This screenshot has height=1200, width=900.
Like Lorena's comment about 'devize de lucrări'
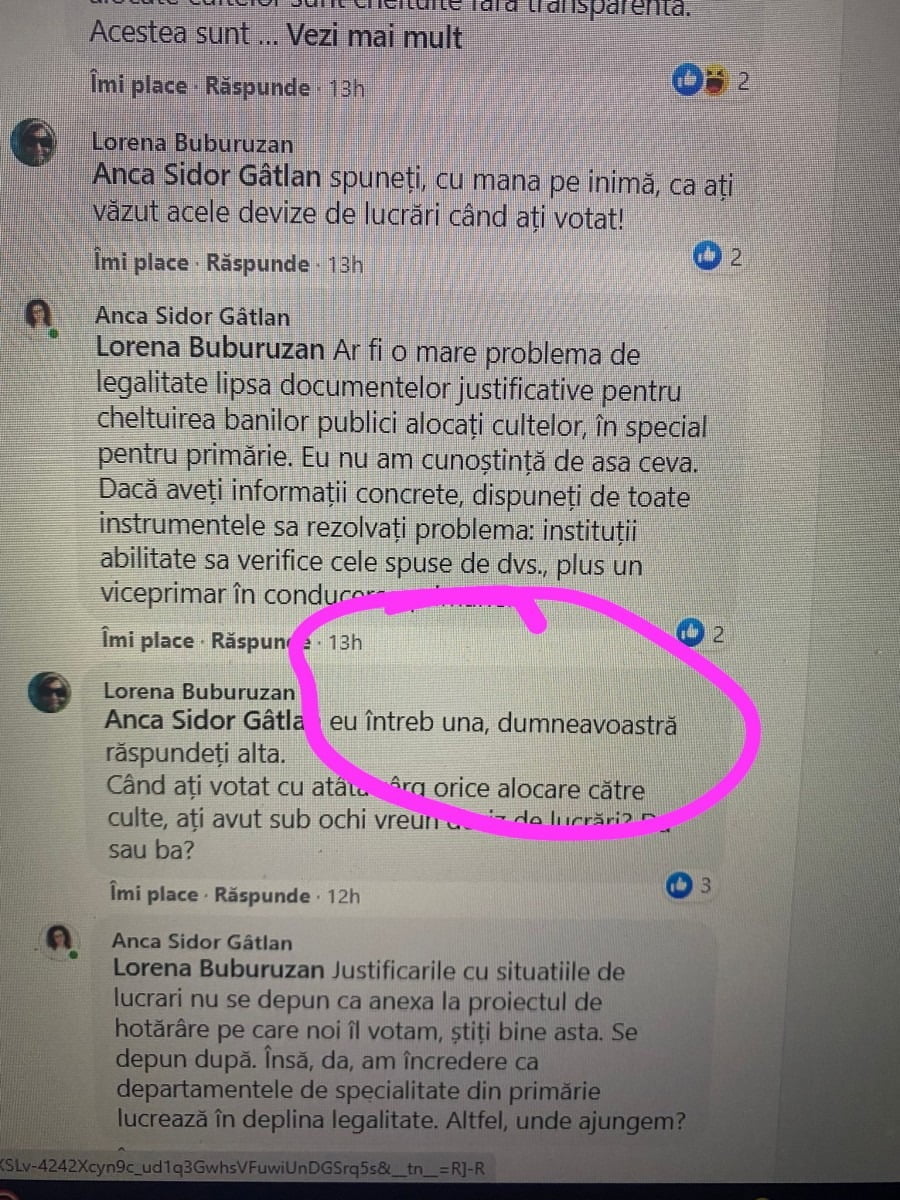[141, 264]
